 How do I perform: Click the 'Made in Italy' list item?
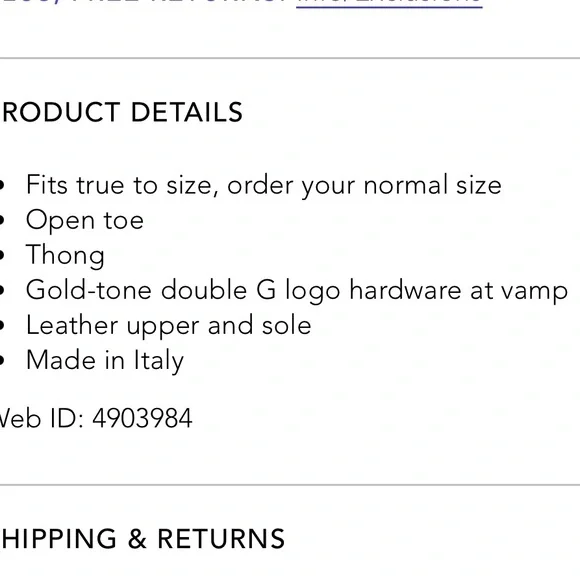click(105, 361)
